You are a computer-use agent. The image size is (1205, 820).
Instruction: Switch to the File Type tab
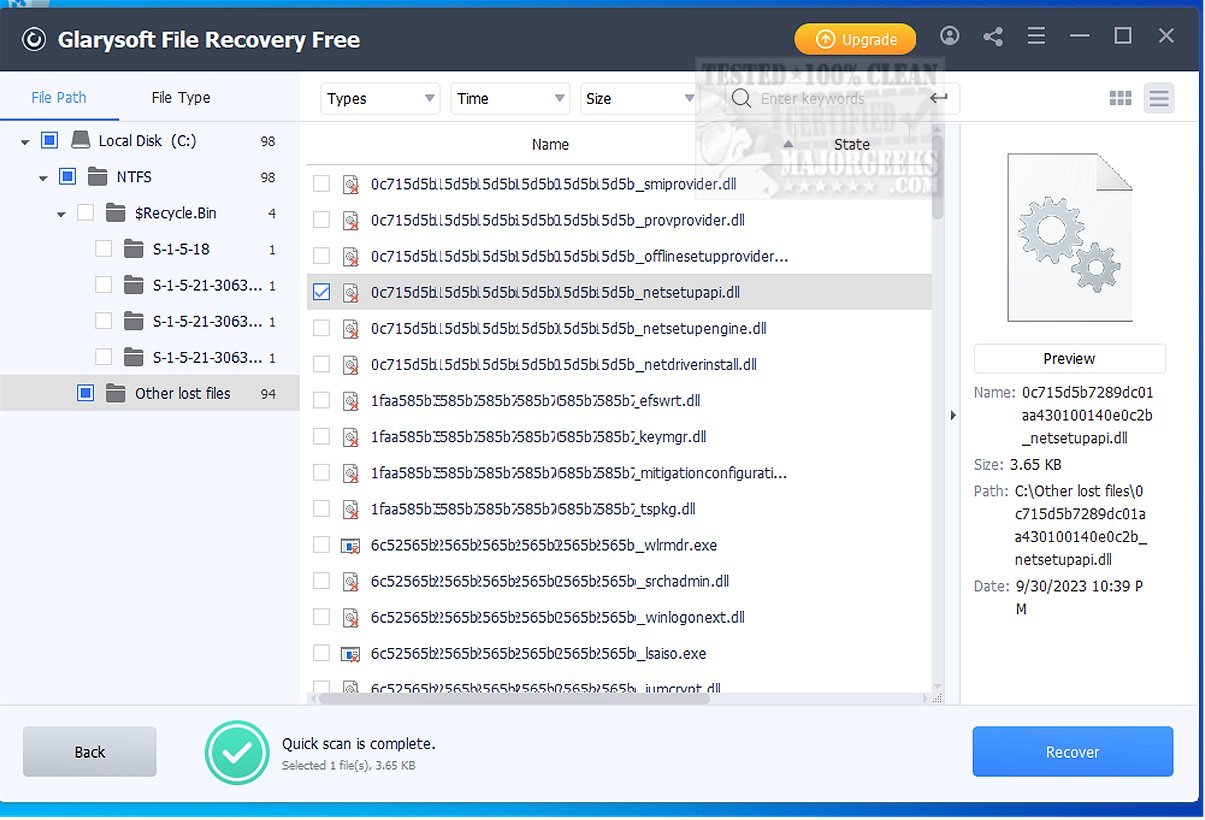click(181, 97)
